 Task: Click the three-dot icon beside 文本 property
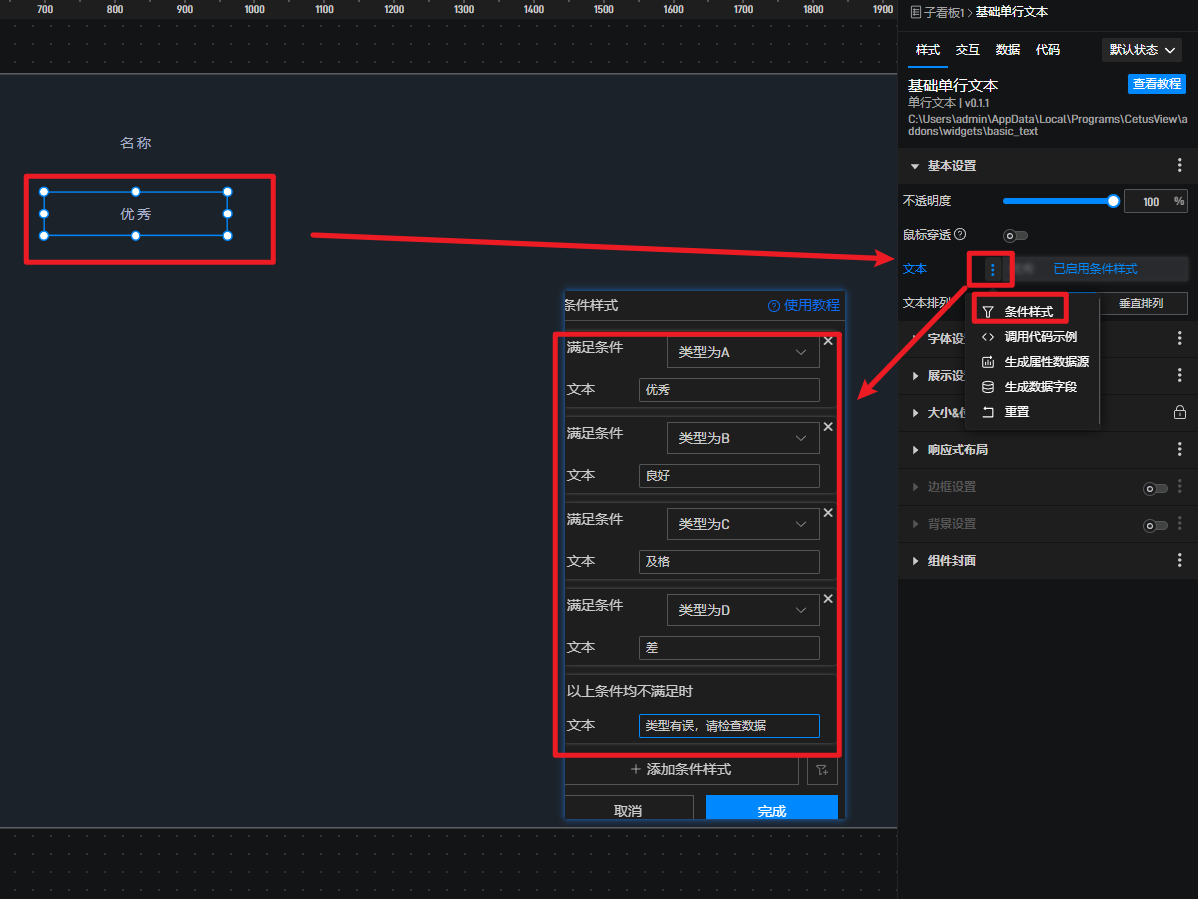(992, 269)
